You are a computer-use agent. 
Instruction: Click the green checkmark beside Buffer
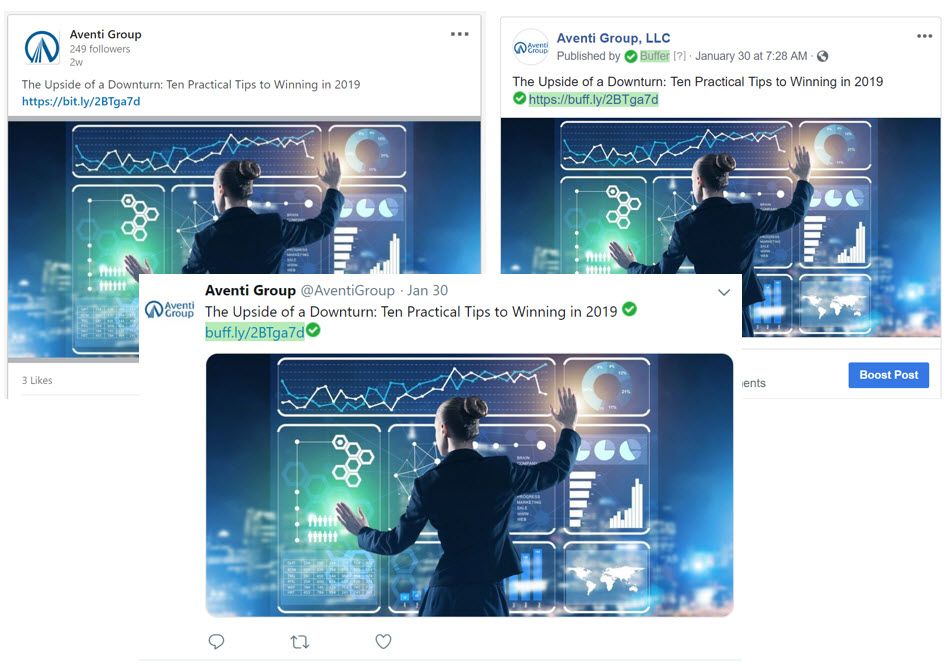click(x=631, y=56)
